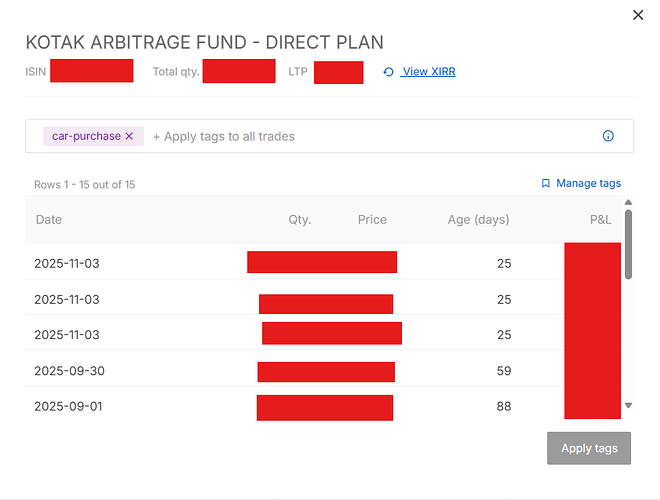This screenshot has height=500, width=660.
Task: Sort by the Age (days) column header
Action: (478, 220)
